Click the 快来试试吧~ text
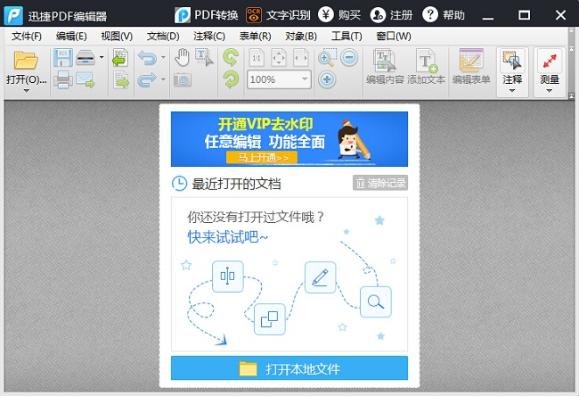 tap(228, 237)
